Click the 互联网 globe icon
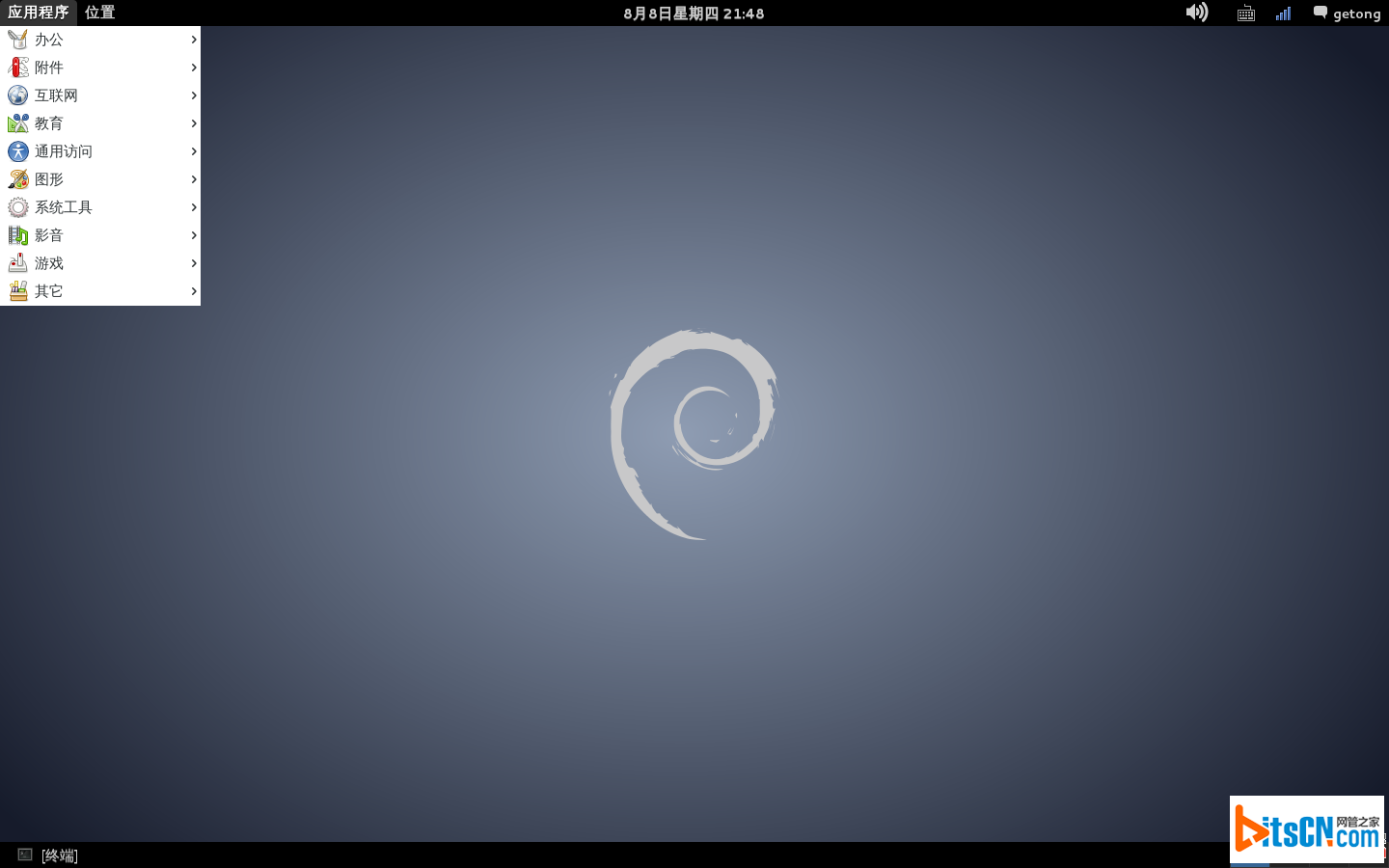Viewport: 1389px width, 868px height. pos(18,95)
